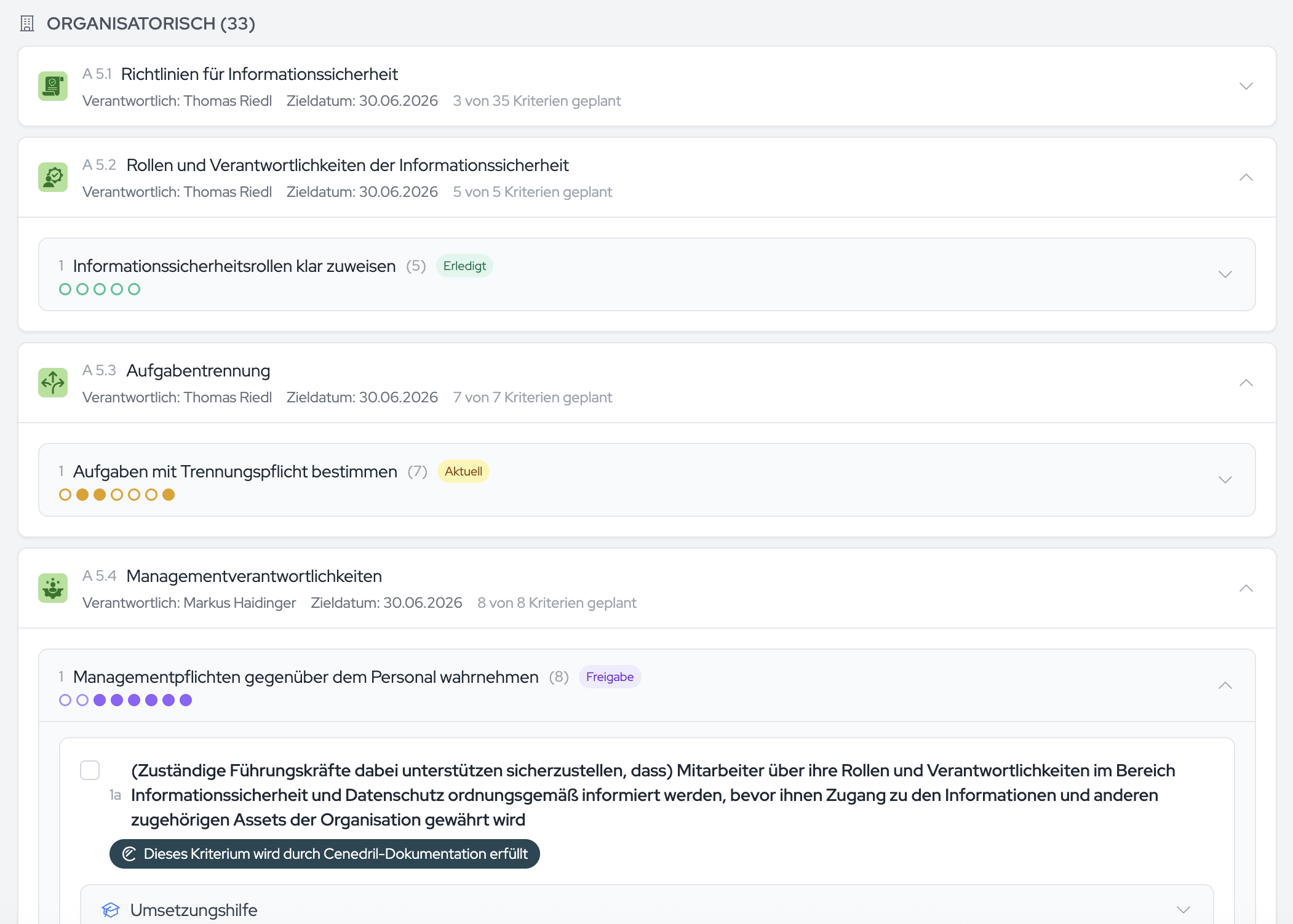Click the 'Aufgabentrennung' heading
1293x924 pixels.
[198, 370]
